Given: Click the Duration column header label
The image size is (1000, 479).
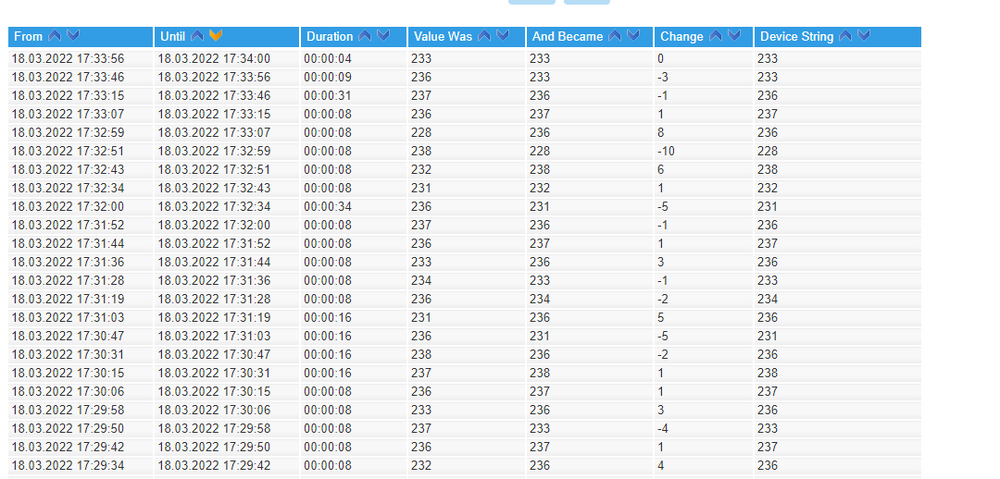Looking at the screenshot, I should (x=330, y=37).
